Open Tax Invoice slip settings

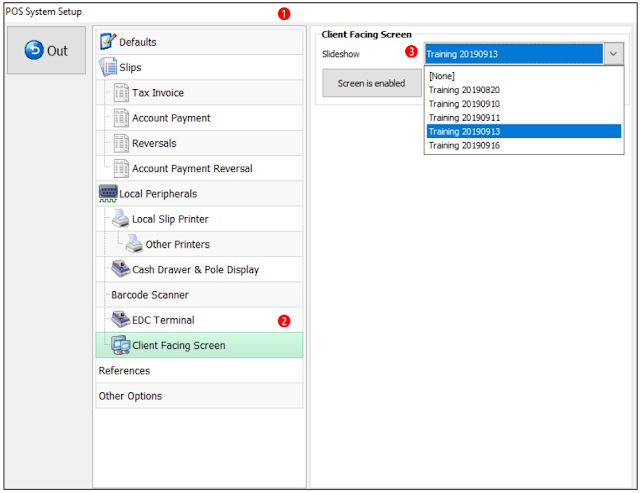(x=200, y=93)
